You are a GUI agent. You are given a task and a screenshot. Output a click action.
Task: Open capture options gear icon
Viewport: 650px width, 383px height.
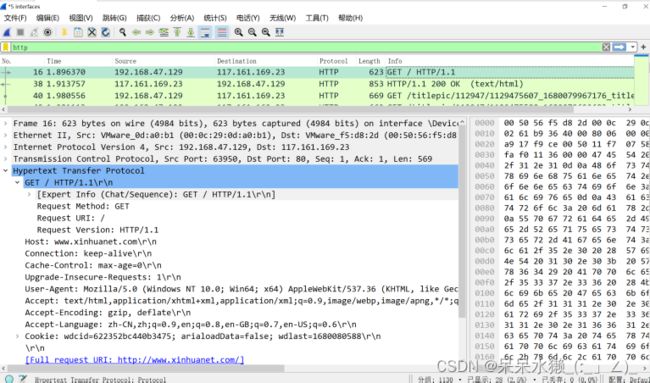48,32
